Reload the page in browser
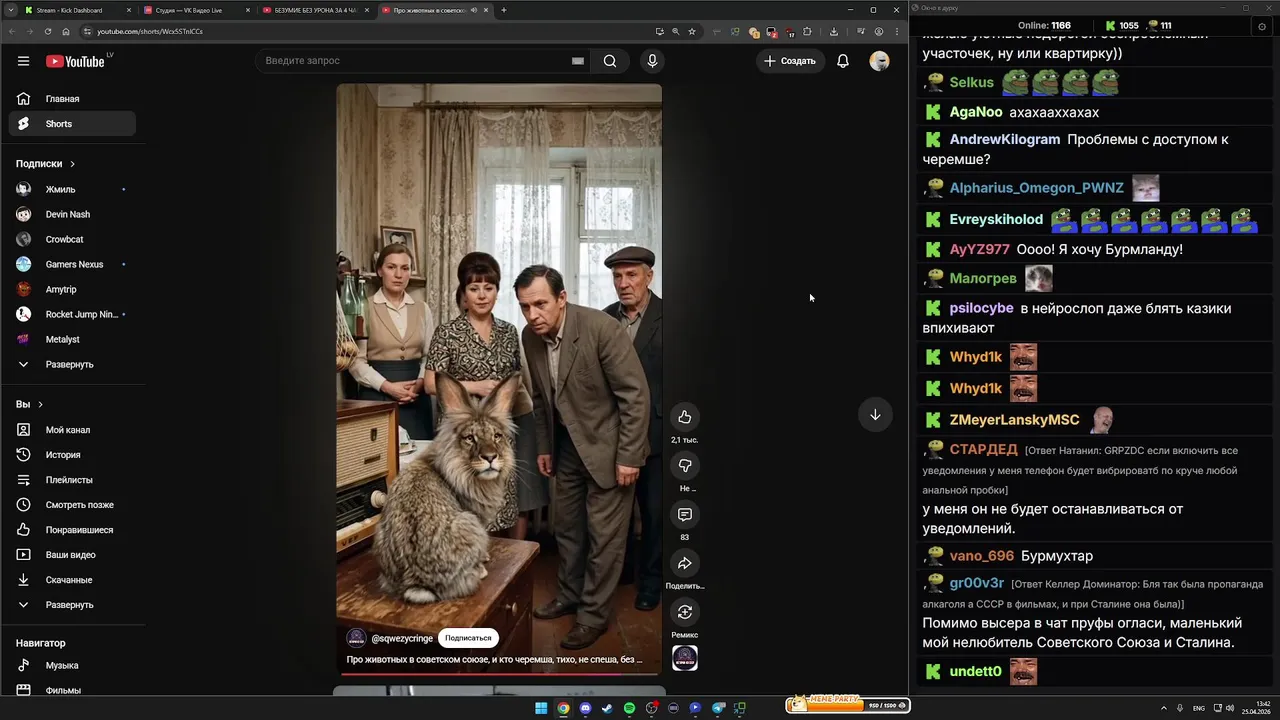1280x720 pixels. (48, 31)
